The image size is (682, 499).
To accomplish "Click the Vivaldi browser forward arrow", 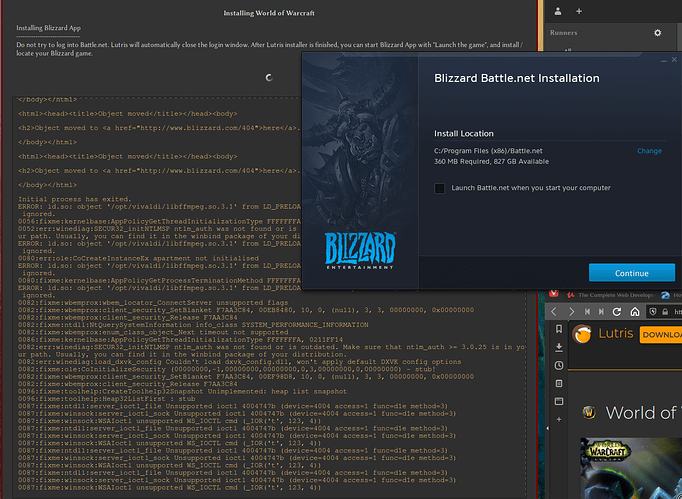I will (x=572, y=311).
